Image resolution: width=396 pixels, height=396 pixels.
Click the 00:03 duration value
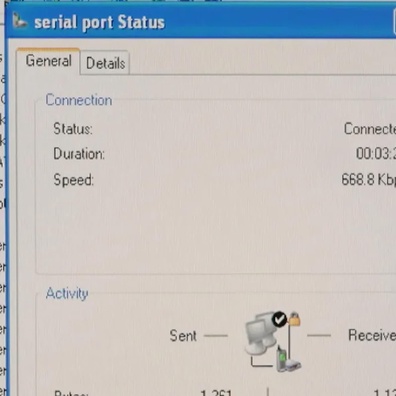click(x=376, y=154)
